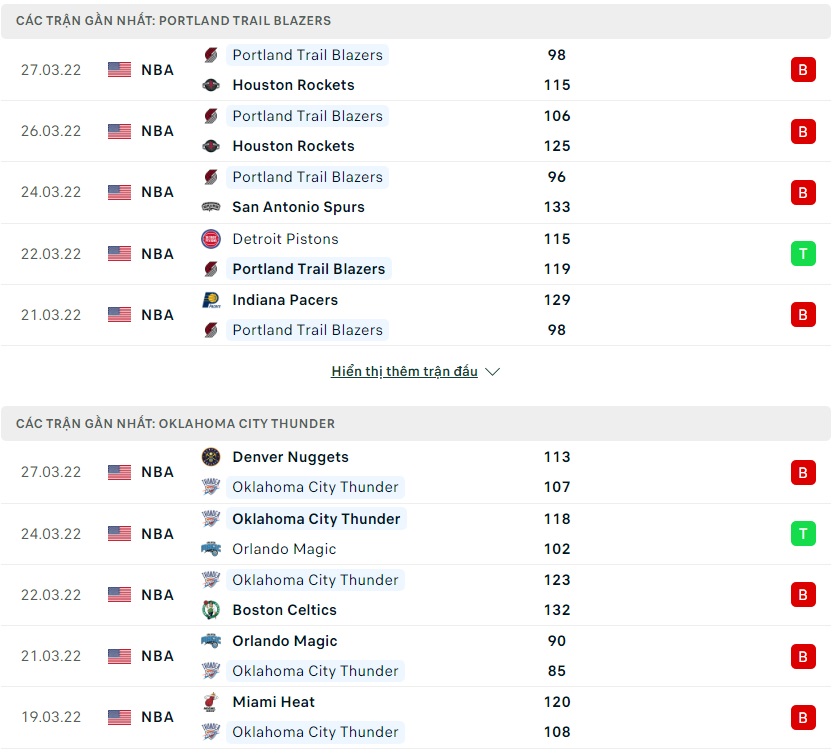Click the Detroit Pistons logo

pyautogui.click(x=210, y=239)
